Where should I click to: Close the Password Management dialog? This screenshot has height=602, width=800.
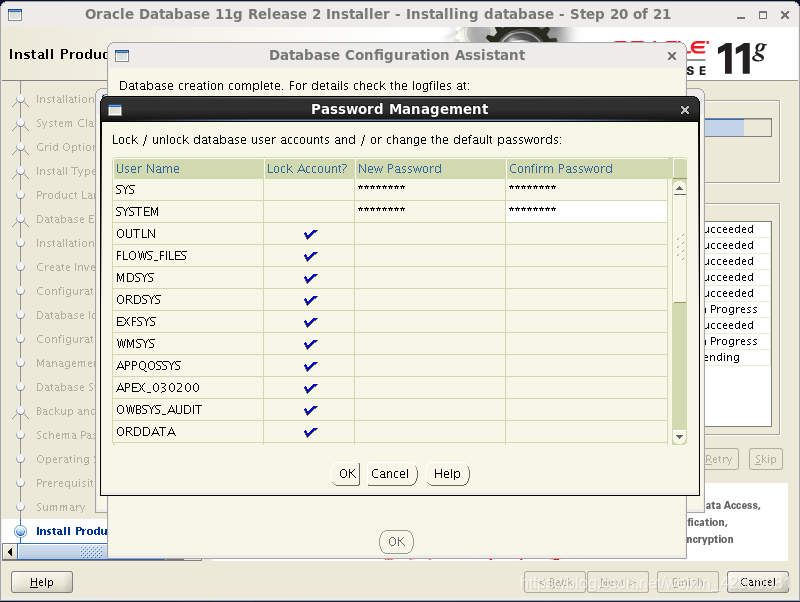[x=685, y=110]
